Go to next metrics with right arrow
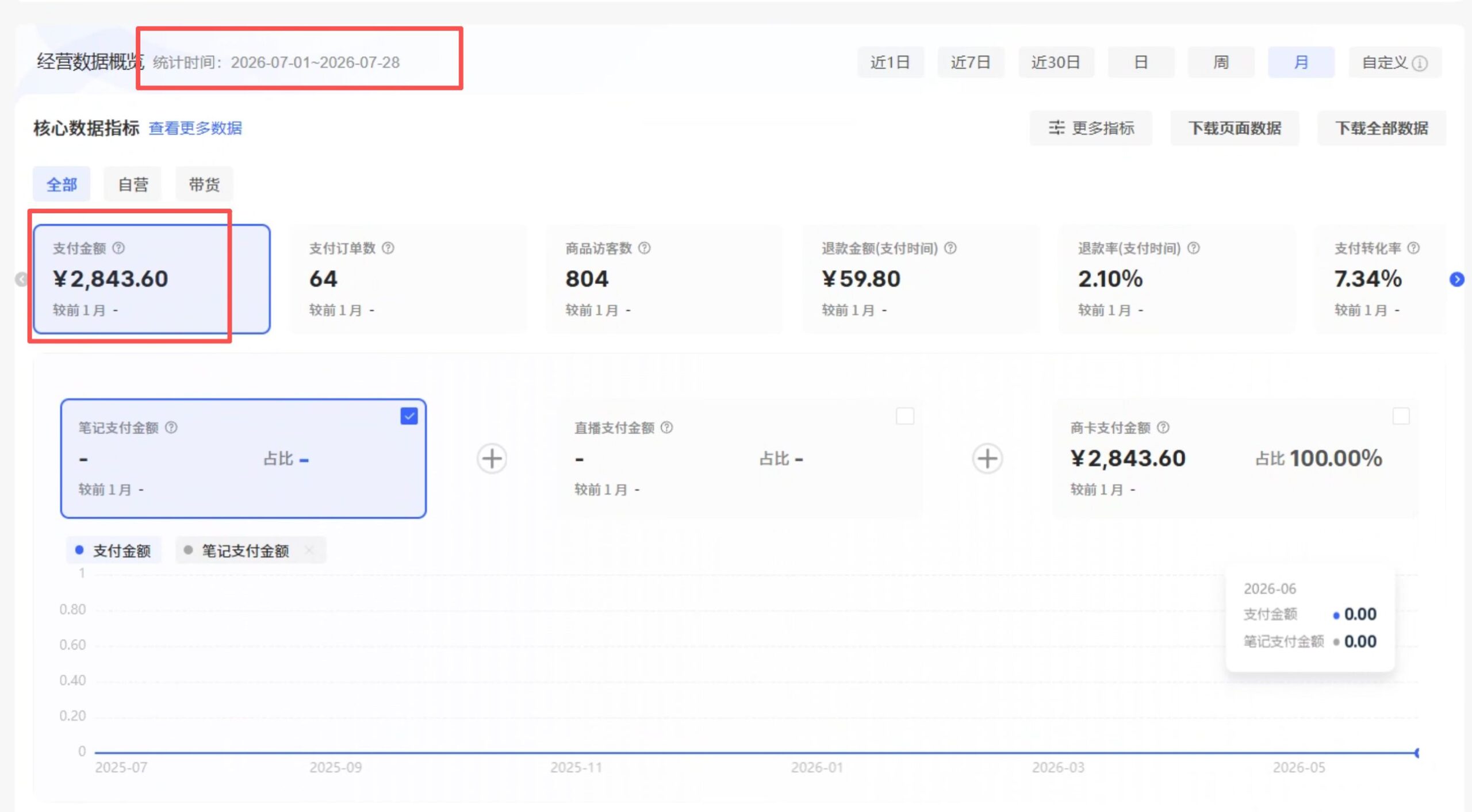This screenshot has width=1472, height=812. click(1456, 279)
